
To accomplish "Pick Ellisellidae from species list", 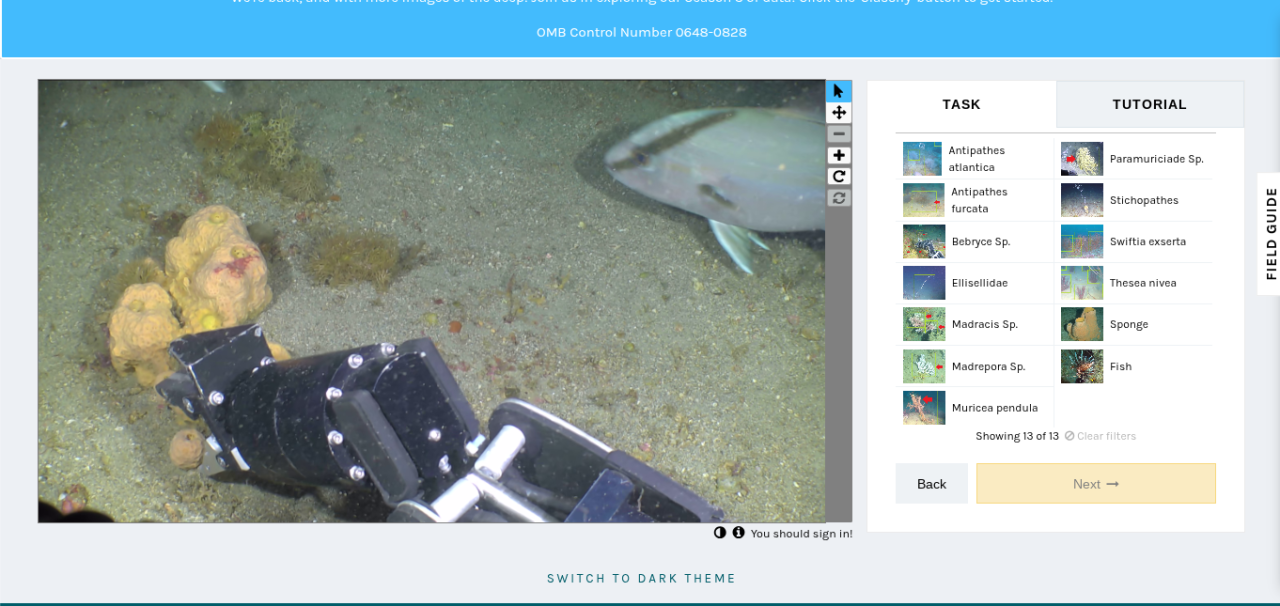I will click(976, 283).
